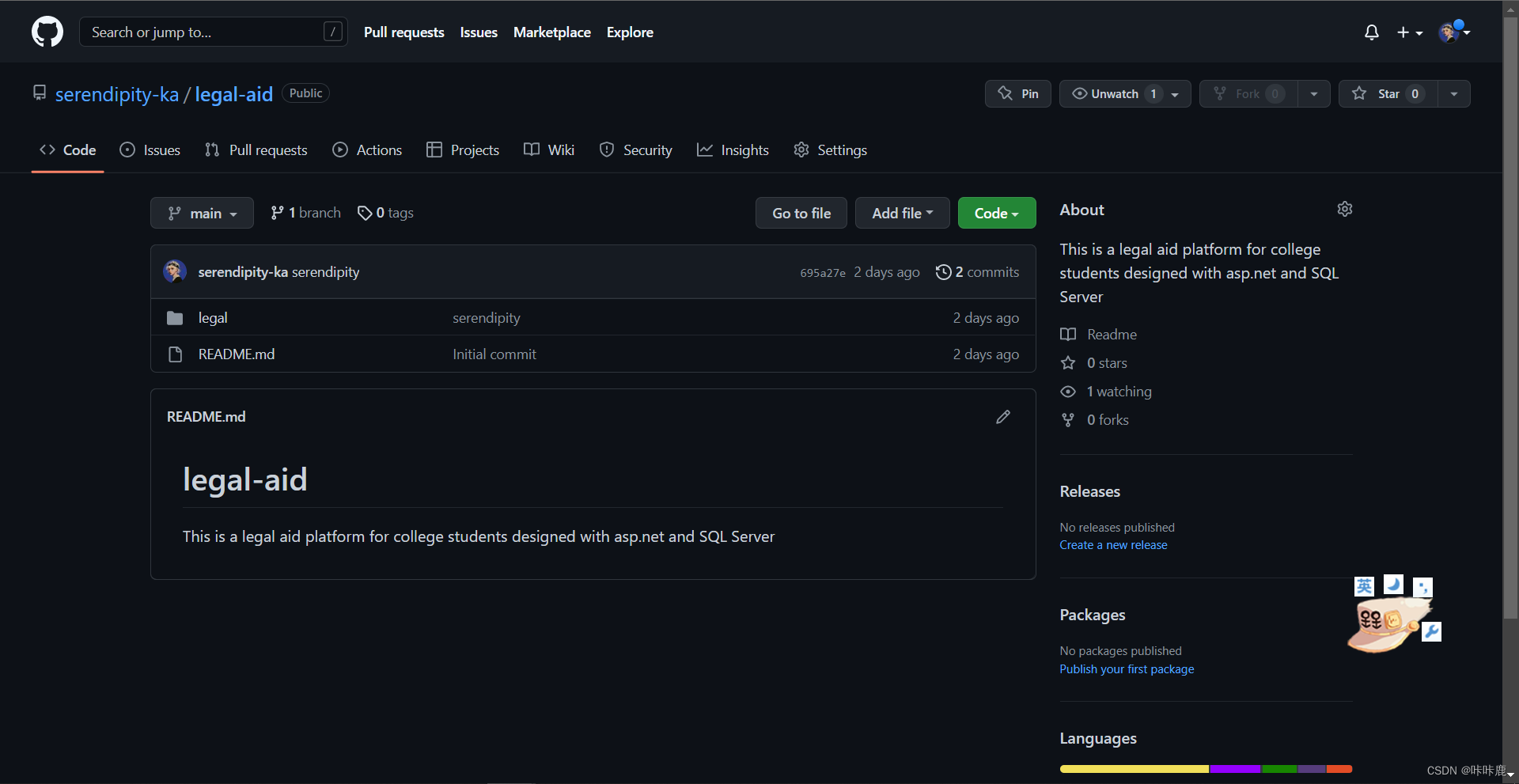View the 2 commits history
The image size is (1519, 784).
977,272
